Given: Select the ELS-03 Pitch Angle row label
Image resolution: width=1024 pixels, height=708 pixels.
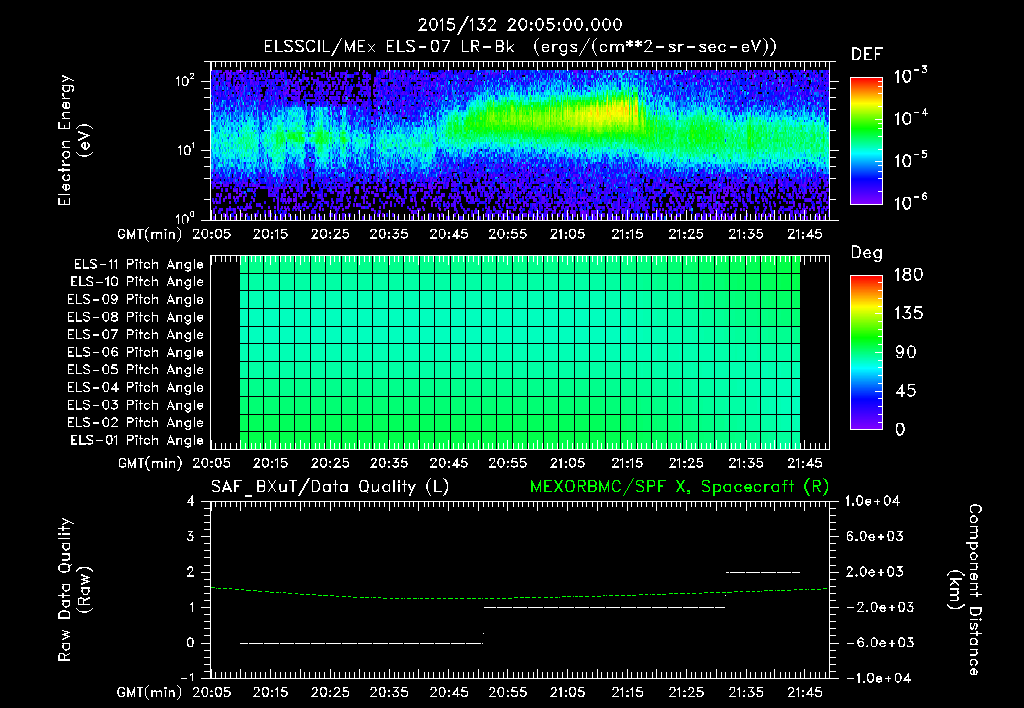Looking at the screenshot, I should [136, 405].
